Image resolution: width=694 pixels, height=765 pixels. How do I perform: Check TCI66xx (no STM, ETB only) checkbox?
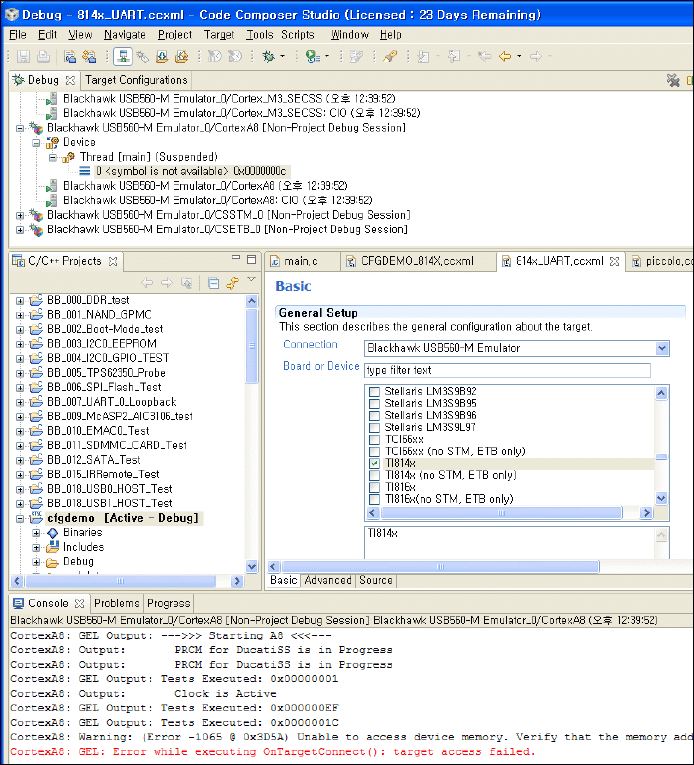[374, 451]
